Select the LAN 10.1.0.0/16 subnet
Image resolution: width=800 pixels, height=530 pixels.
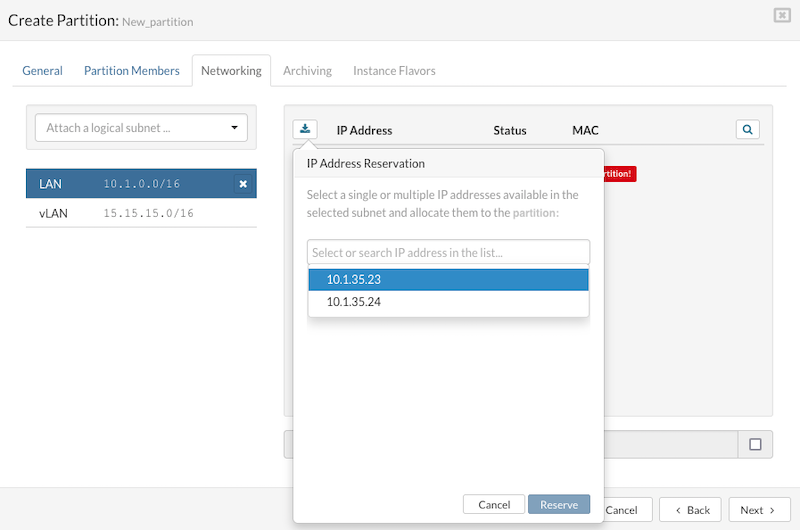[x=130, y=184]
